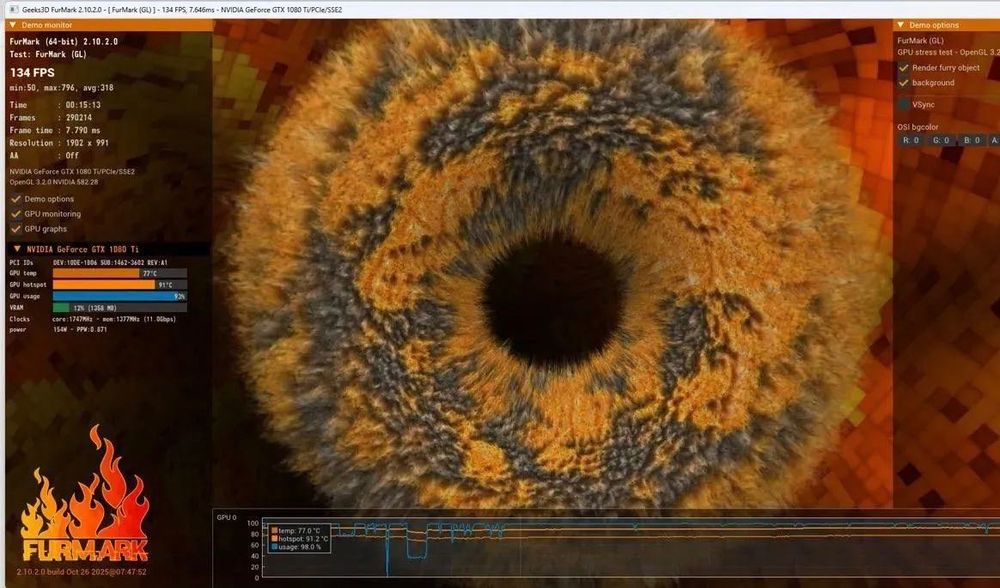
Task: Collapse the right Demo options panel triangle
Action: (901, 25)
